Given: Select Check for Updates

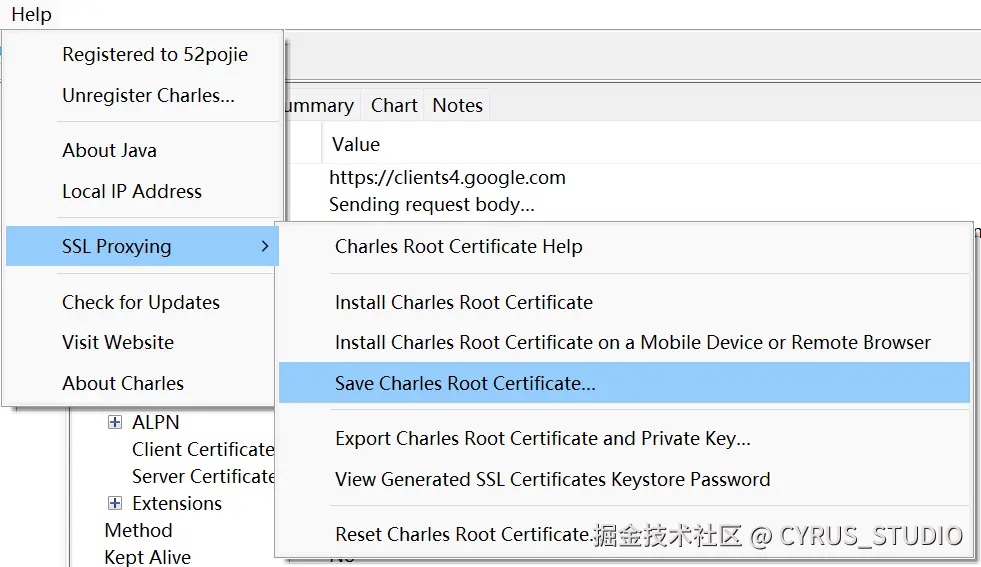Looking at the screenshot, I should (x=141, y=302).
